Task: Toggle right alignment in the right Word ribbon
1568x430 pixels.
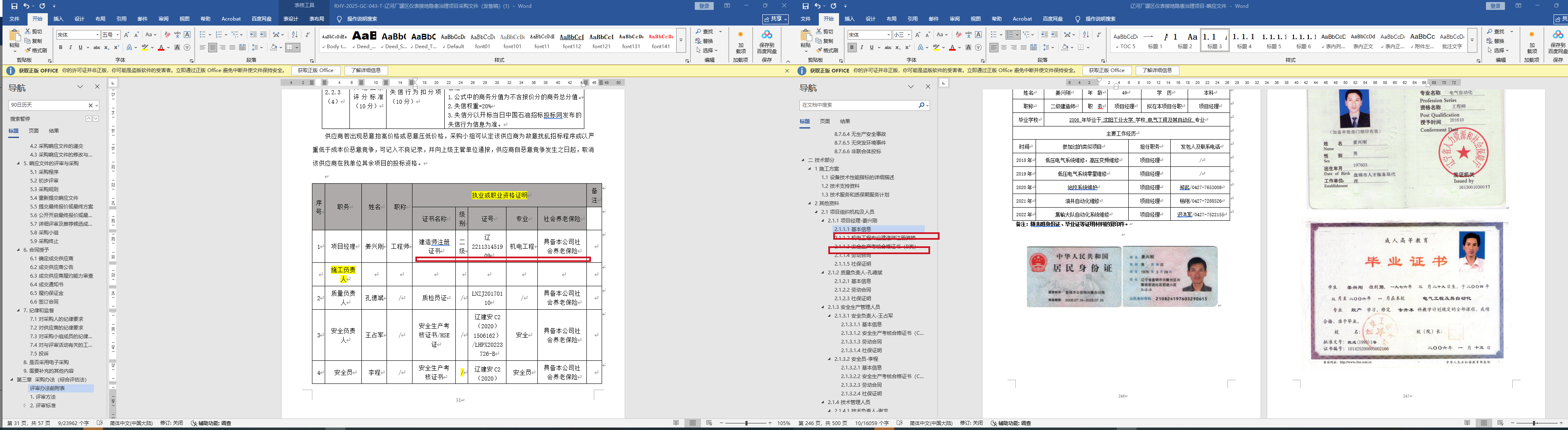Action: 1013,47
